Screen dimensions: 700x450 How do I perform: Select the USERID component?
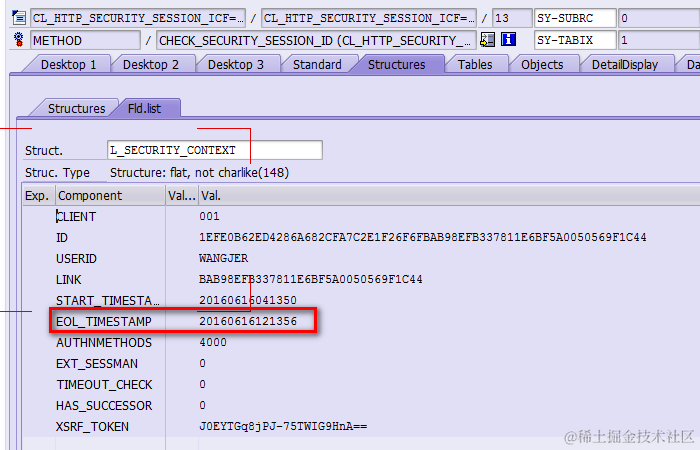[x=76, y=258]
